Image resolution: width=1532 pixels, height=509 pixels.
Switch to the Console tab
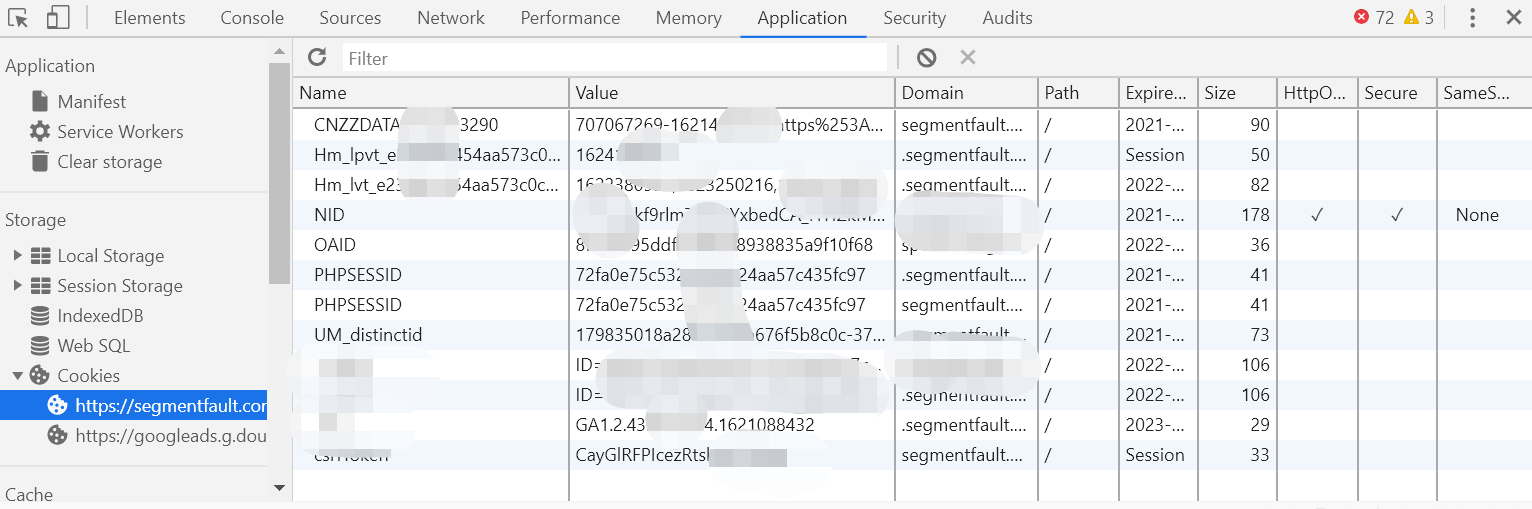point(252,17)
